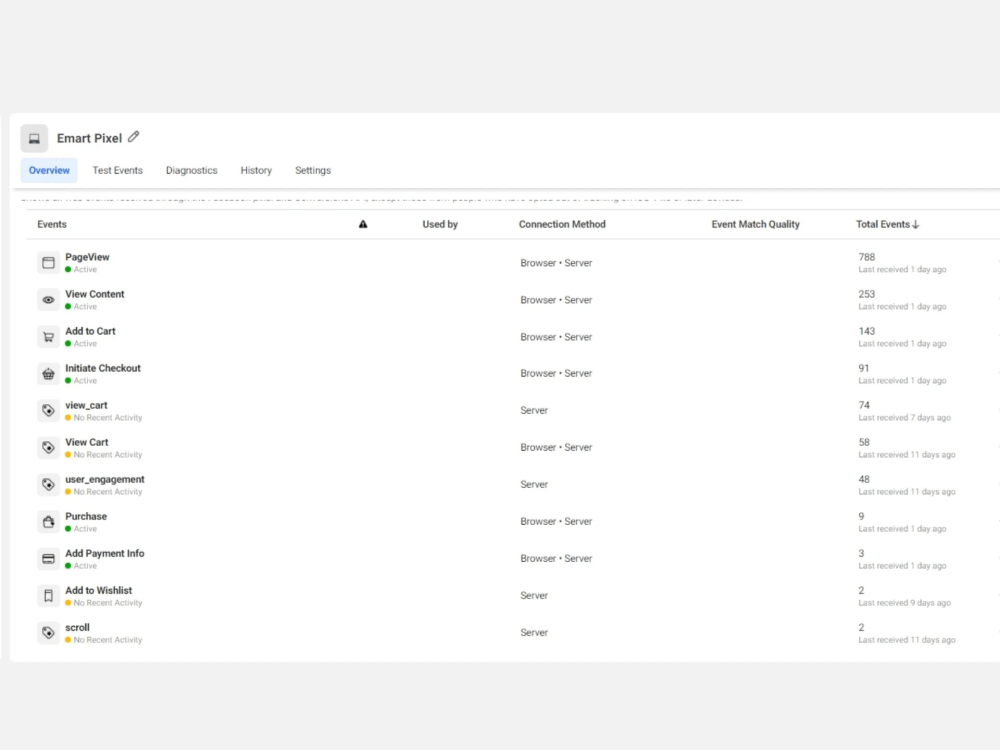
Task: Open the PageView event row
Action: (513, 263)
